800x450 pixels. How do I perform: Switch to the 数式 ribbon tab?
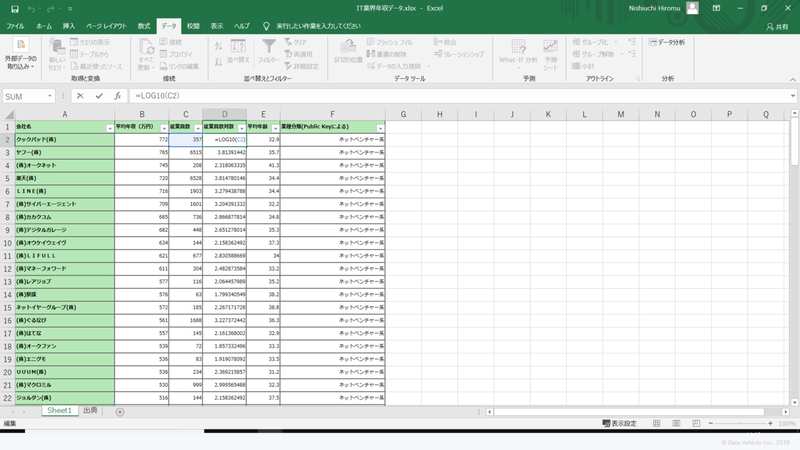[144, 26]
